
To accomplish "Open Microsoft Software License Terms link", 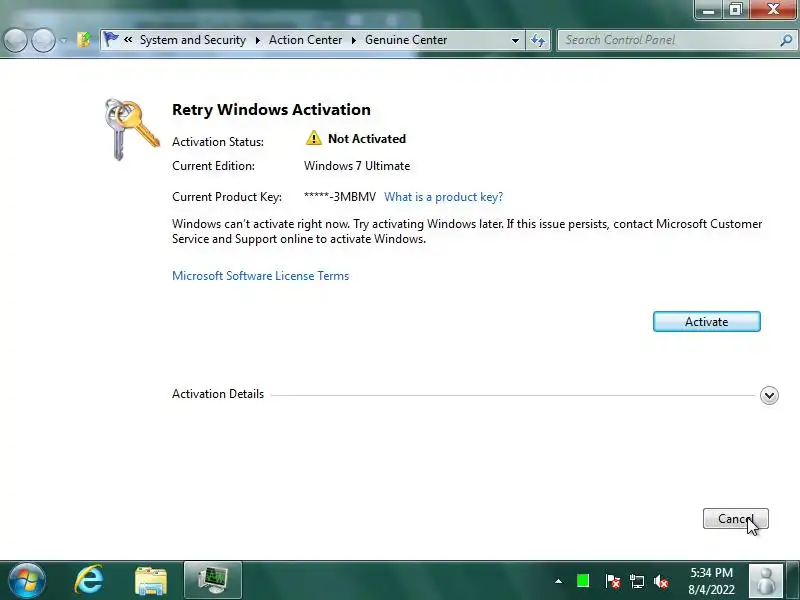I will click(x=260, y=276).
